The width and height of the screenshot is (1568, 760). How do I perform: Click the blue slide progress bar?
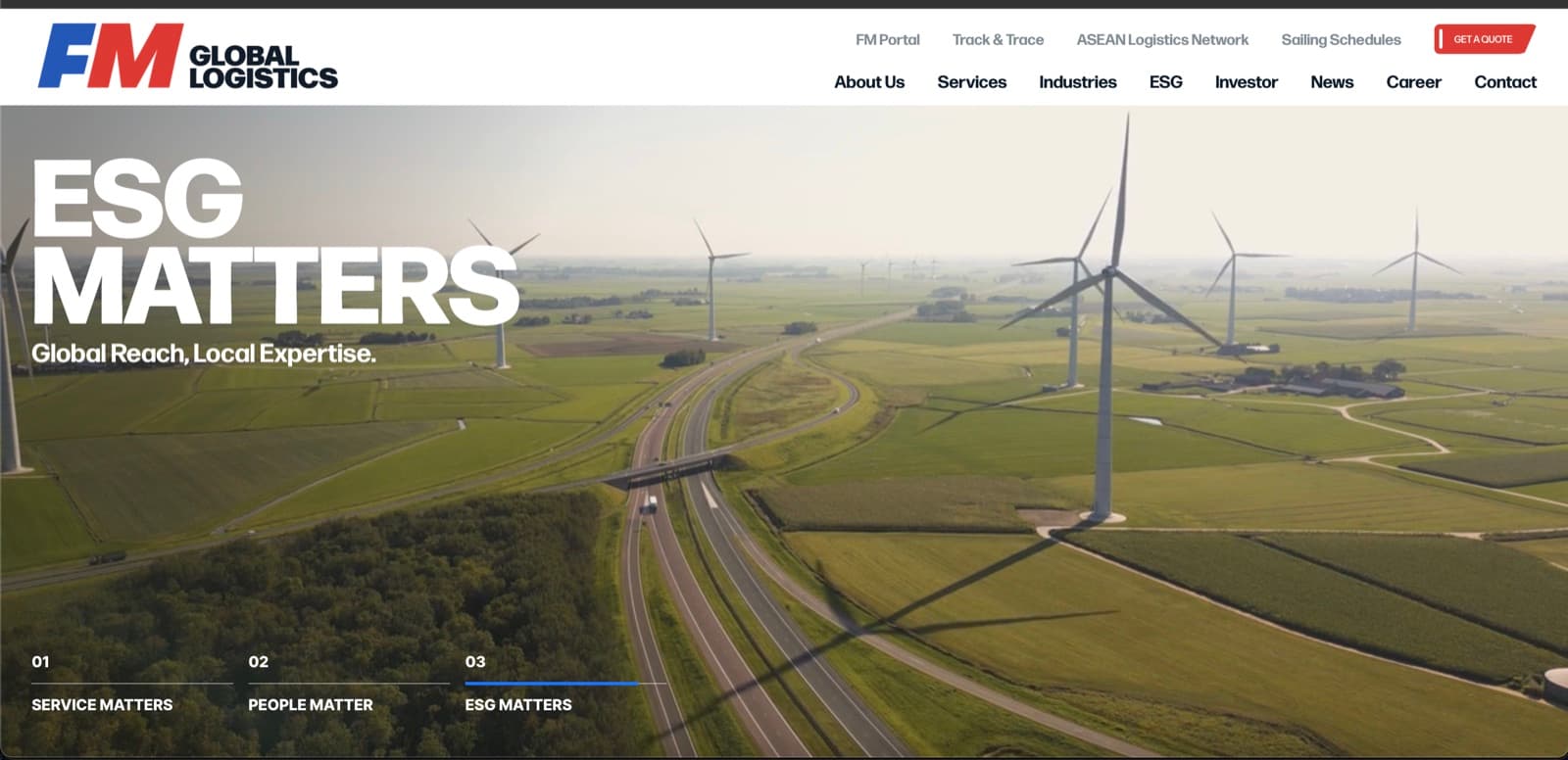click(551, 683)
